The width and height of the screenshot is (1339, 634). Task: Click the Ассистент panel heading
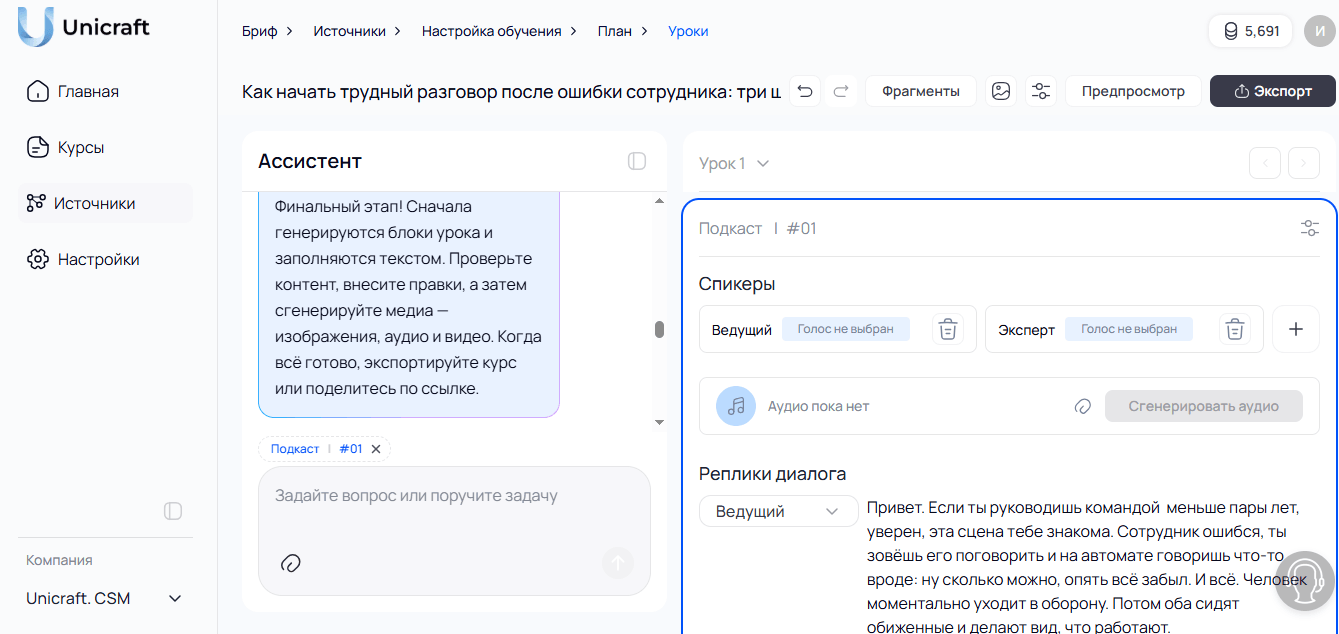(x=310, y=161)
